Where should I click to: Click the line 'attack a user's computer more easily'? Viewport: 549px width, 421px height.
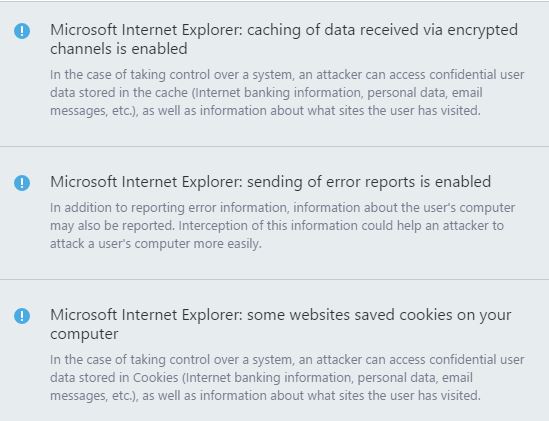156,243
